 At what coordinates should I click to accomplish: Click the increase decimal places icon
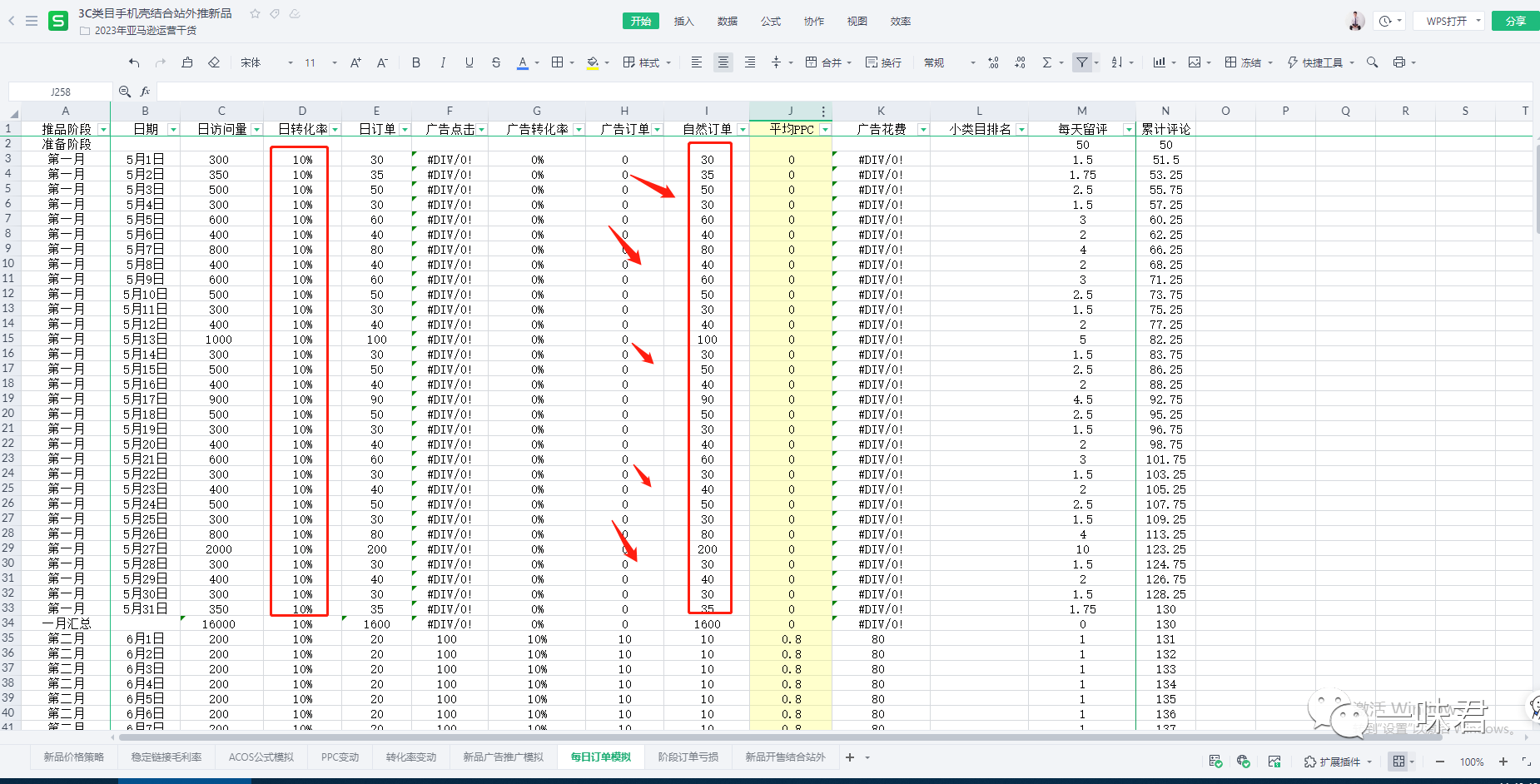993,62
